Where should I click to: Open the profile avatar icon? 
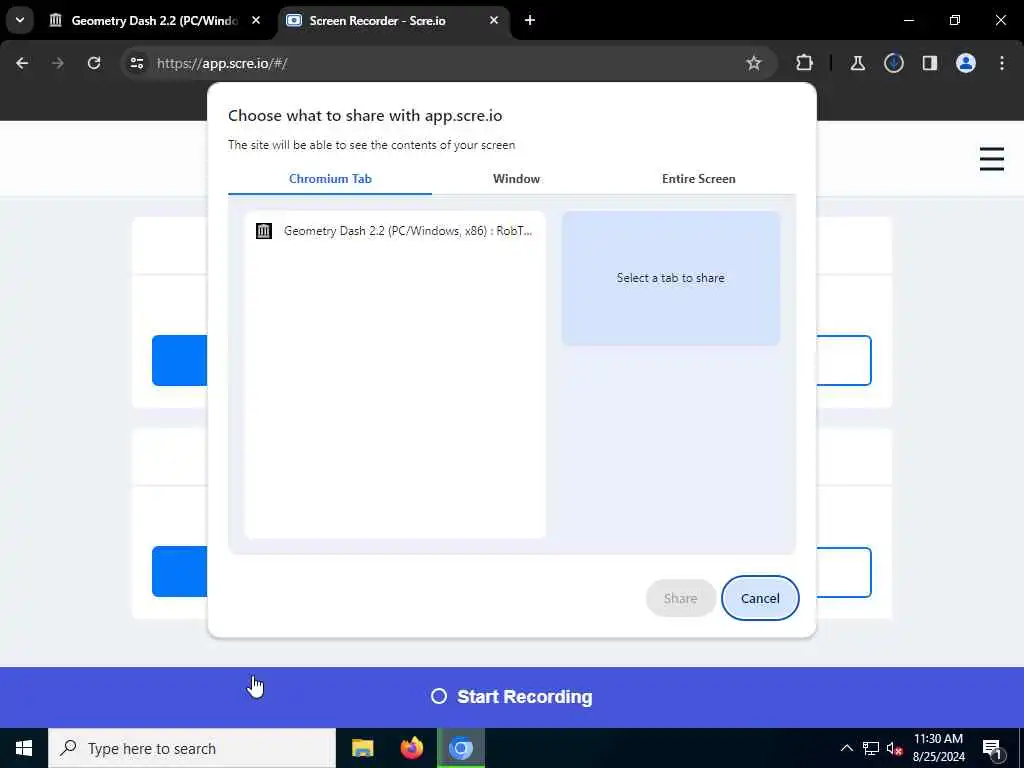tap(966, 63)
